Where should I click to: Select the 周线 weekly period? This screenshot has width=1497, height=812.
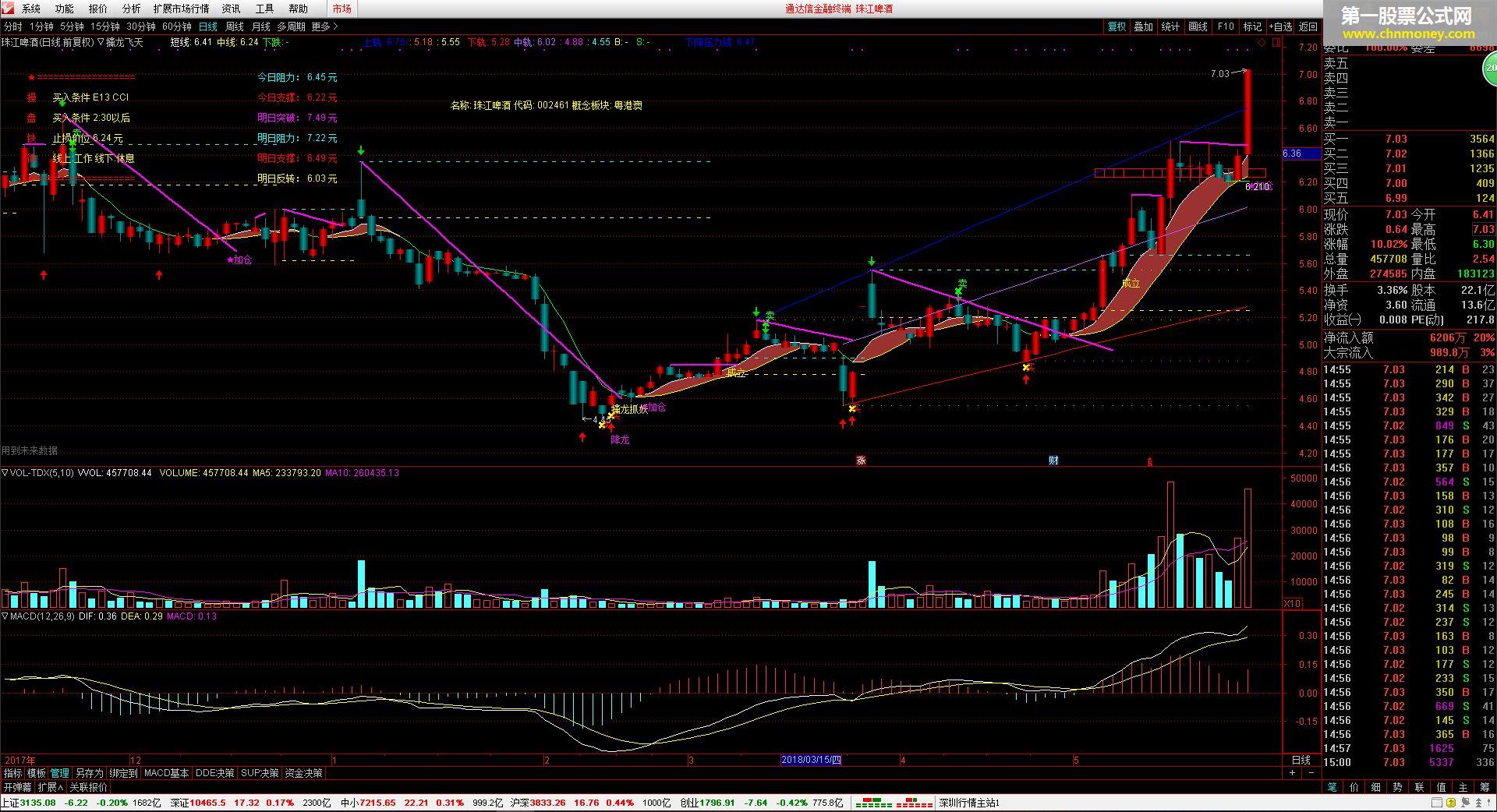[x=235, y=26]
